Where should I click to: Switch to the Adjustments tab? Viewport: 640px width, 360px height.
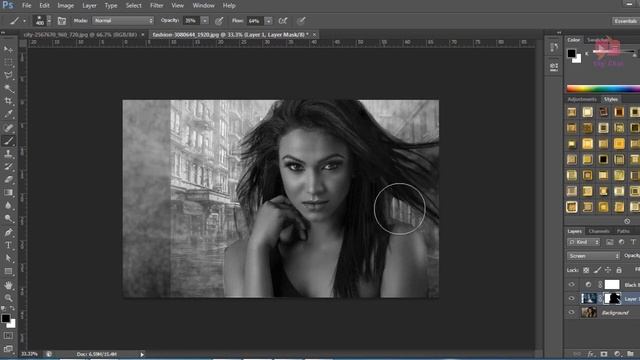(582, 100)
